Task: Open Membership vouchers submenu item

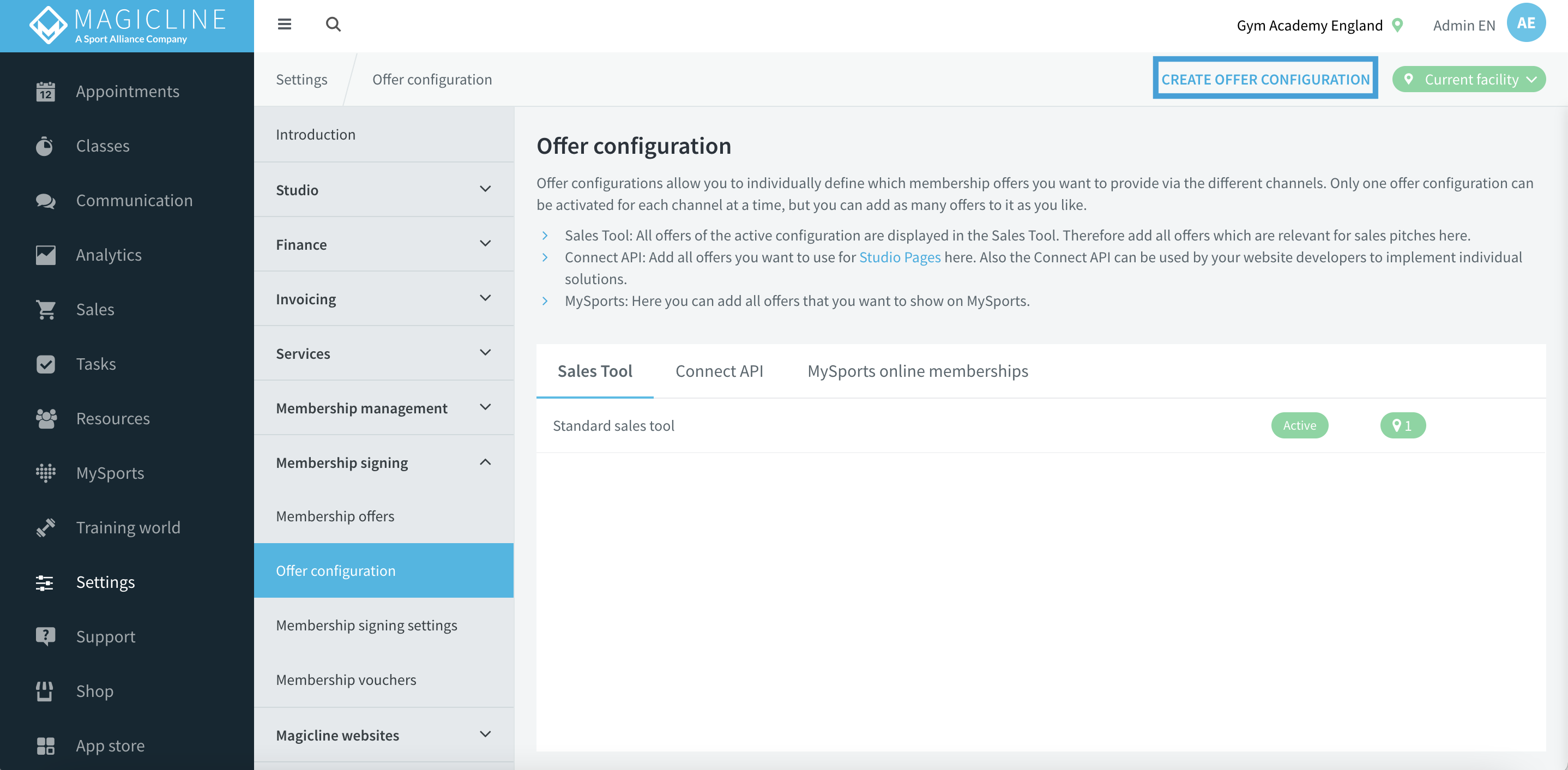Action: click(x=384, y=680)
